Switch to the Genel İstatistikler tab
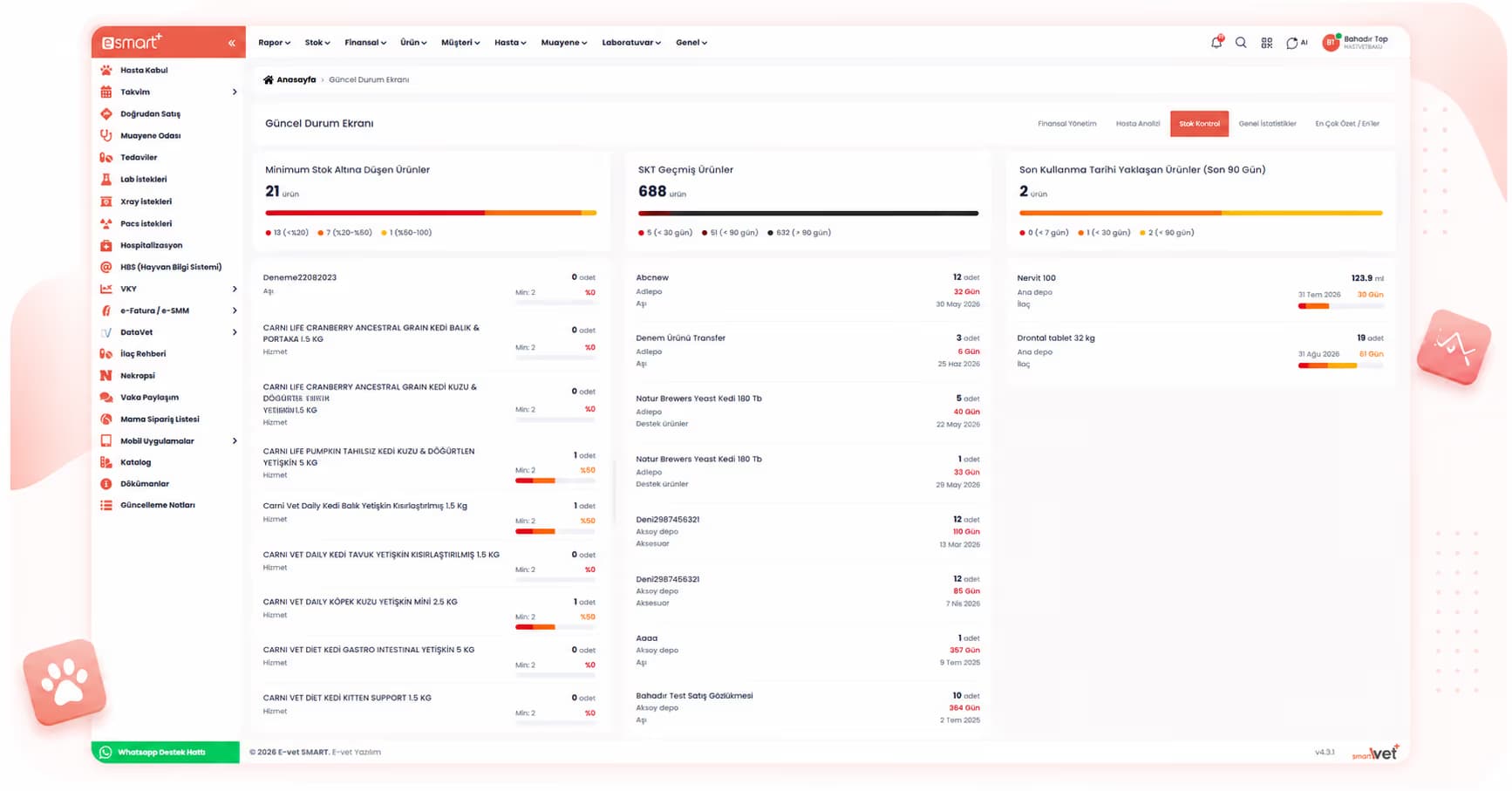Screen dimensions: 1512x791 1267,124
